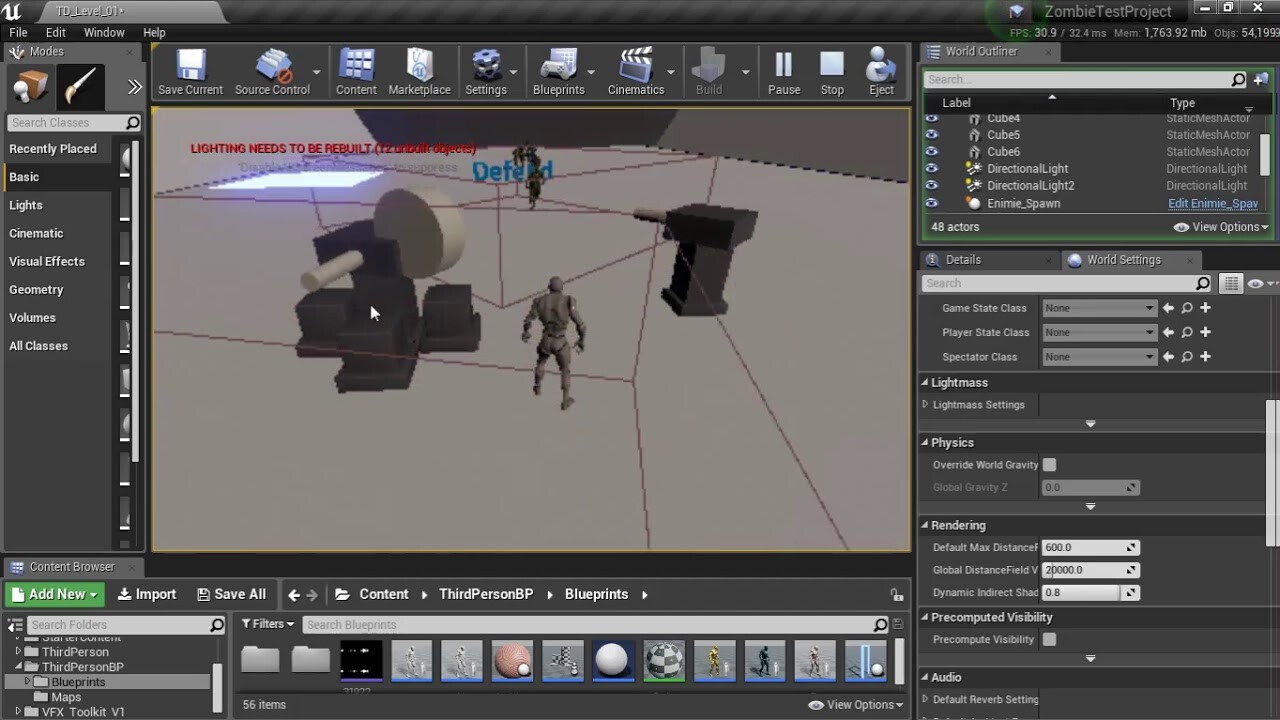The height and width of the screenshot is (720, 1280).
Task: Collapse the Lightmass section
Action: click(x=925, y=382)
